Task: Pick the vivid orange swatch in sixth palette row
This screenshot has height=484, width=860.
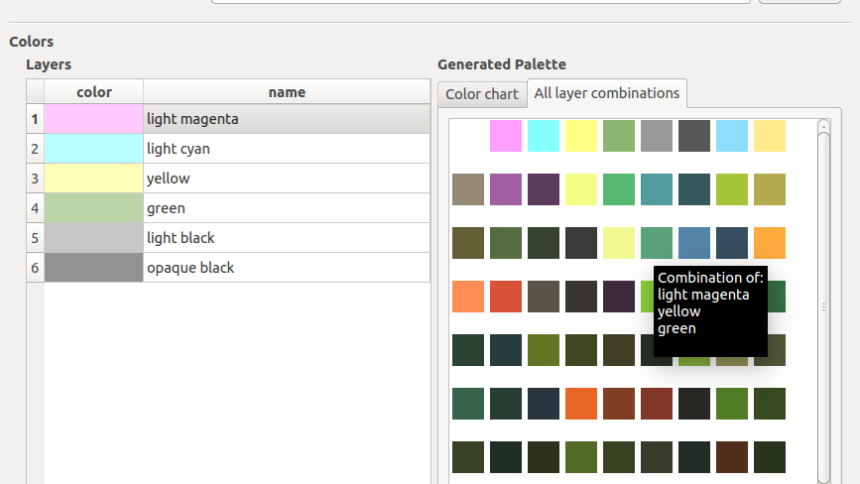Action: click(581, 403)
